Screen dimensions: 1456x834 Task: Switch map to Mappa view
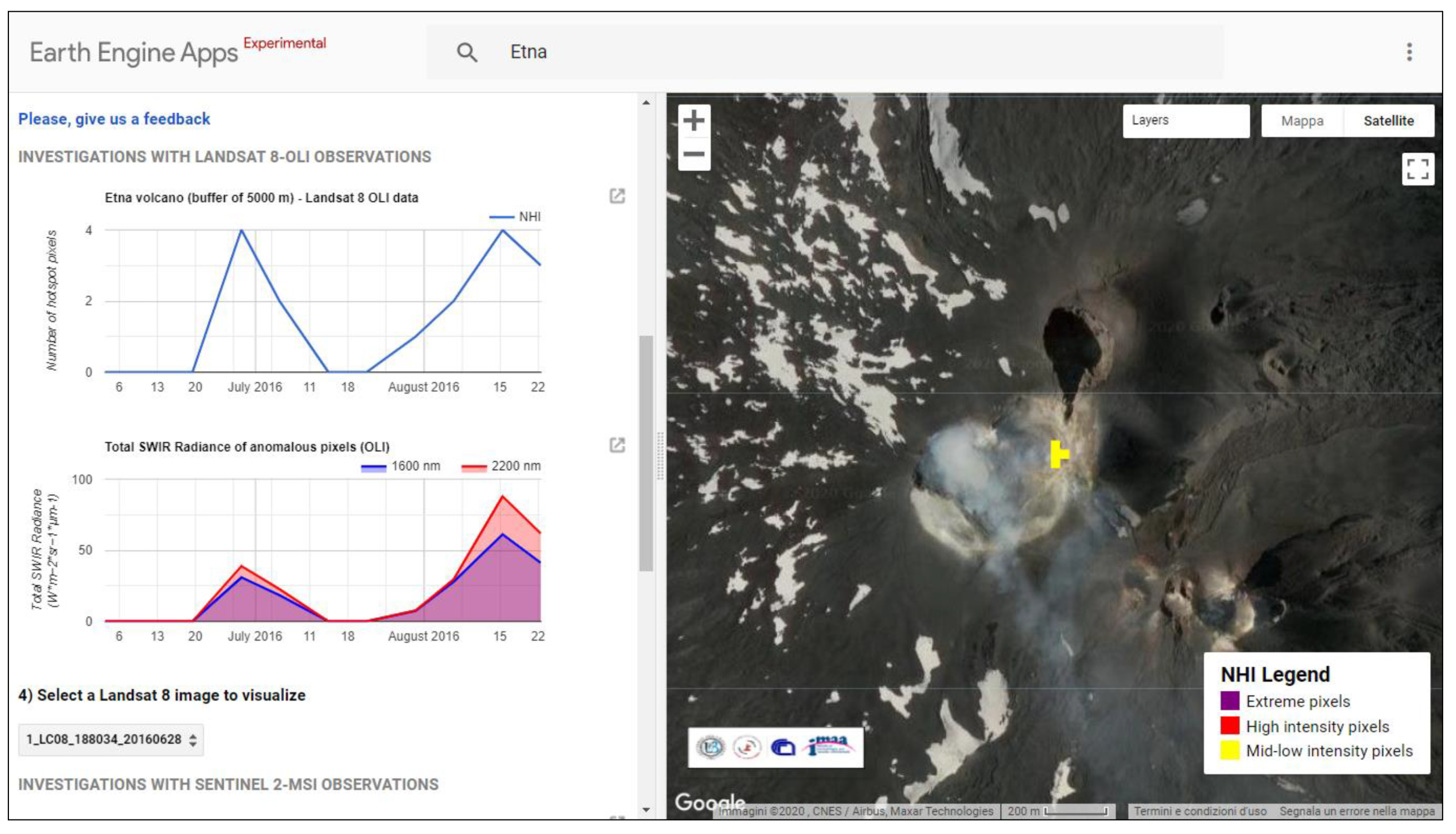coord(1302,121)
